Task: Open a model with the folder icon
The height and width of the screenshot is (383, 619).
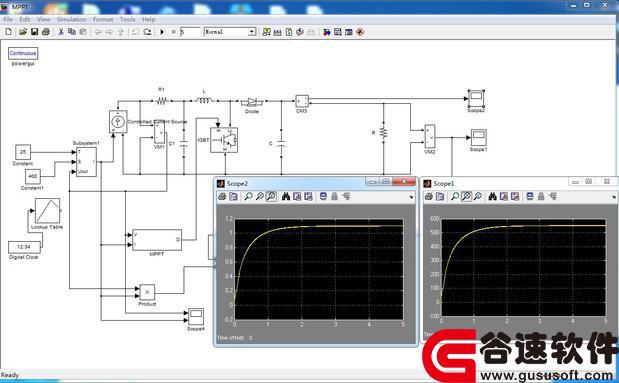Action: [23, 32]
